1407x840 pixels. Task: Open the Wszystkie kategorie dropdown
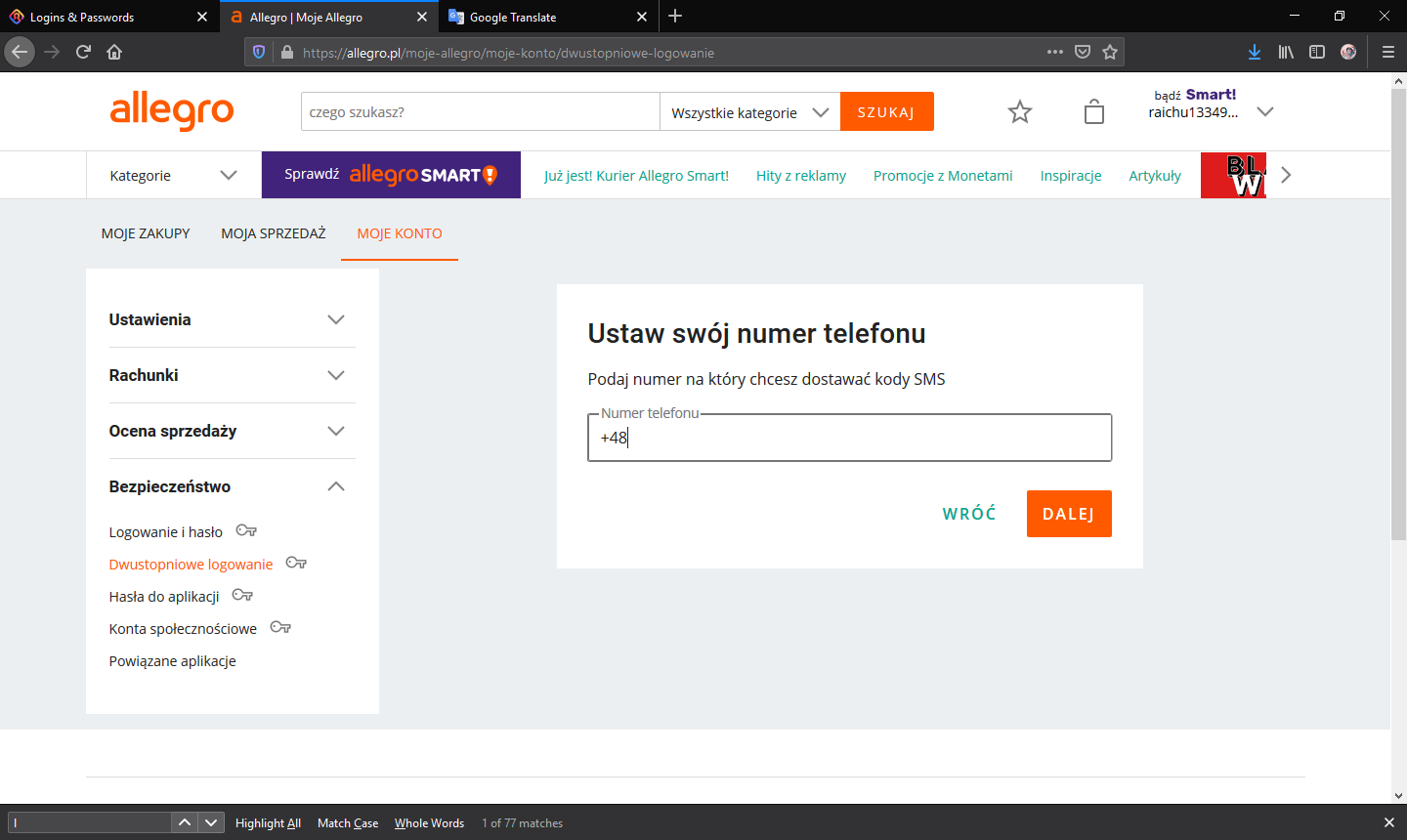click(x=749, y=112)
